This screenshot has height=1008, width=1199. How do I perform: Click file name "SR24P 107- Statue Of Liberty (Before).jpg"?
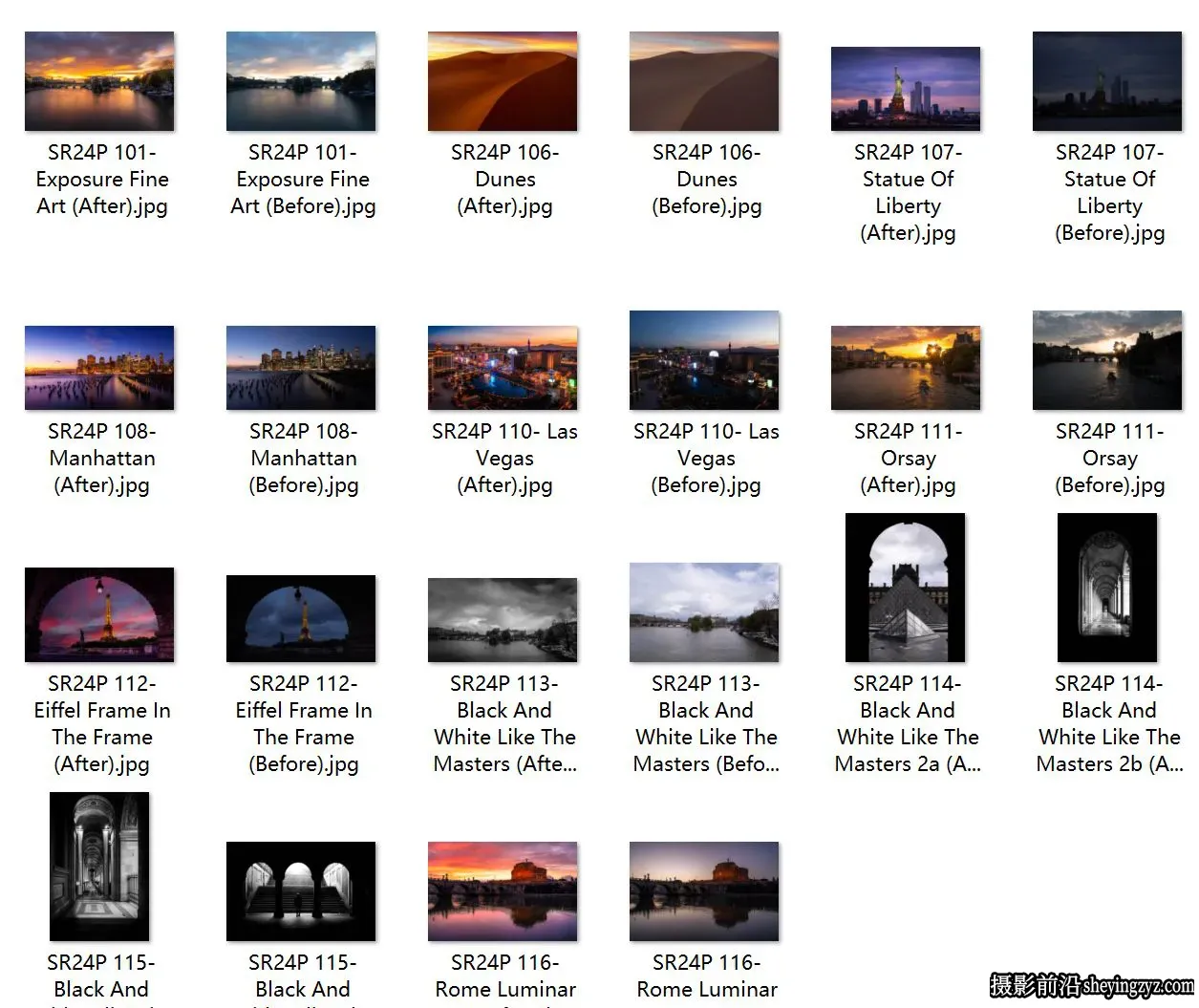[x=1110, y=193]
